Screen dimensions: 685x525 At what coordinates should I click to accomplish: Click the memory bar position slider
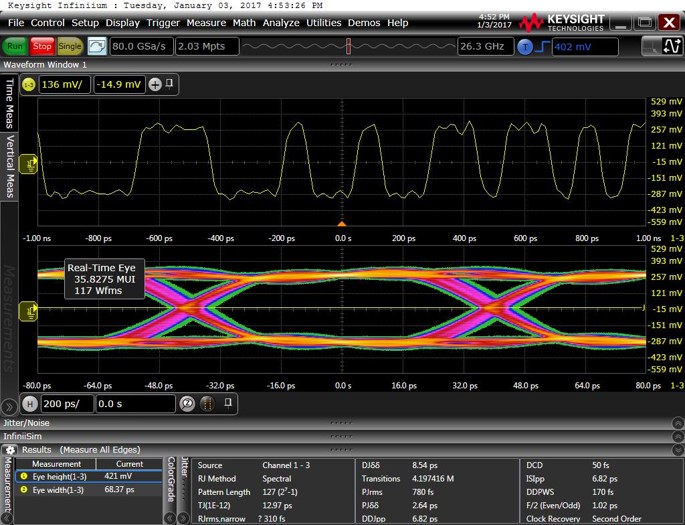348,46
